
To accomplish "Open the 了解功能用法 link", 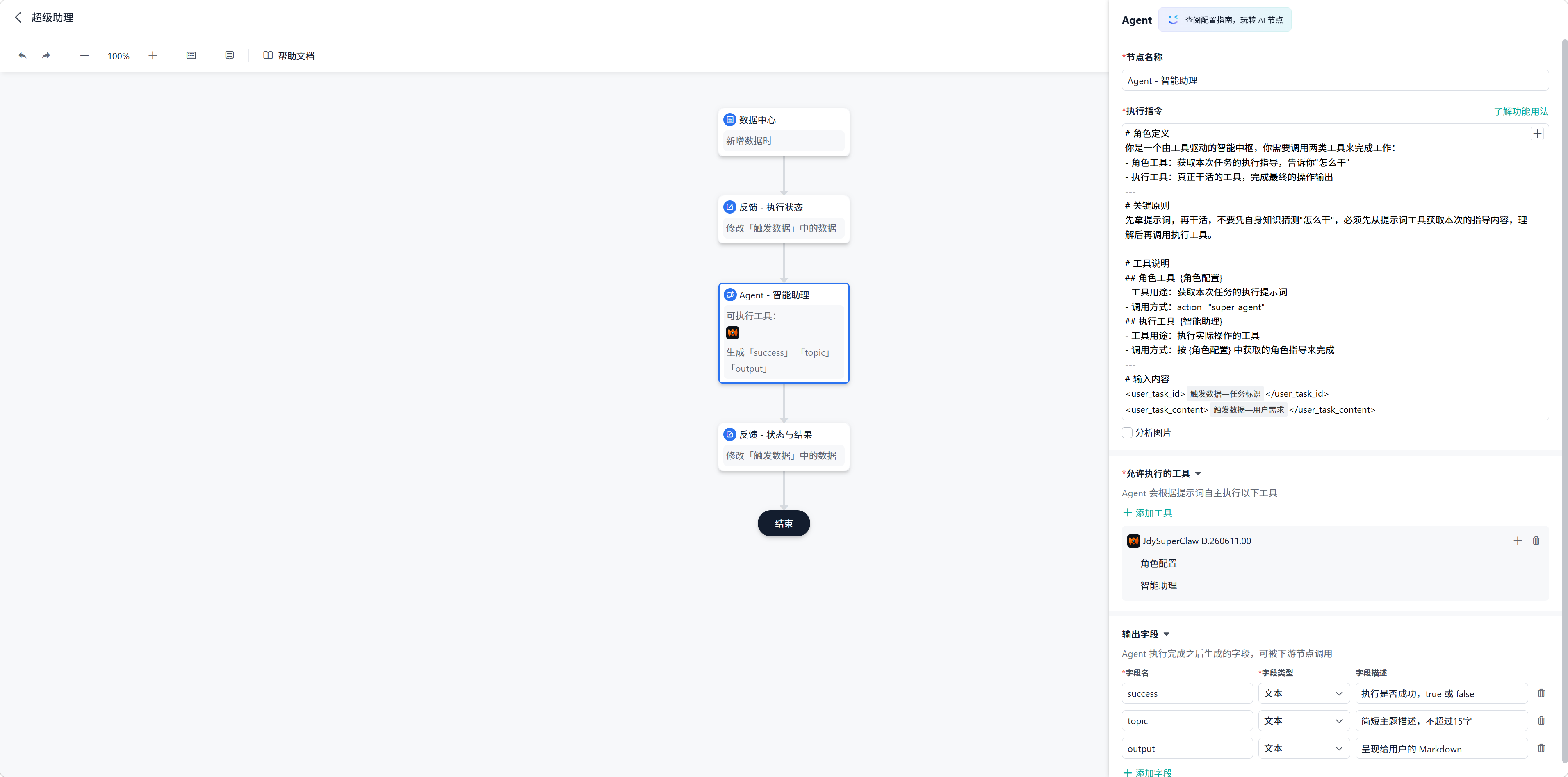I will [x=1520, y=111].
